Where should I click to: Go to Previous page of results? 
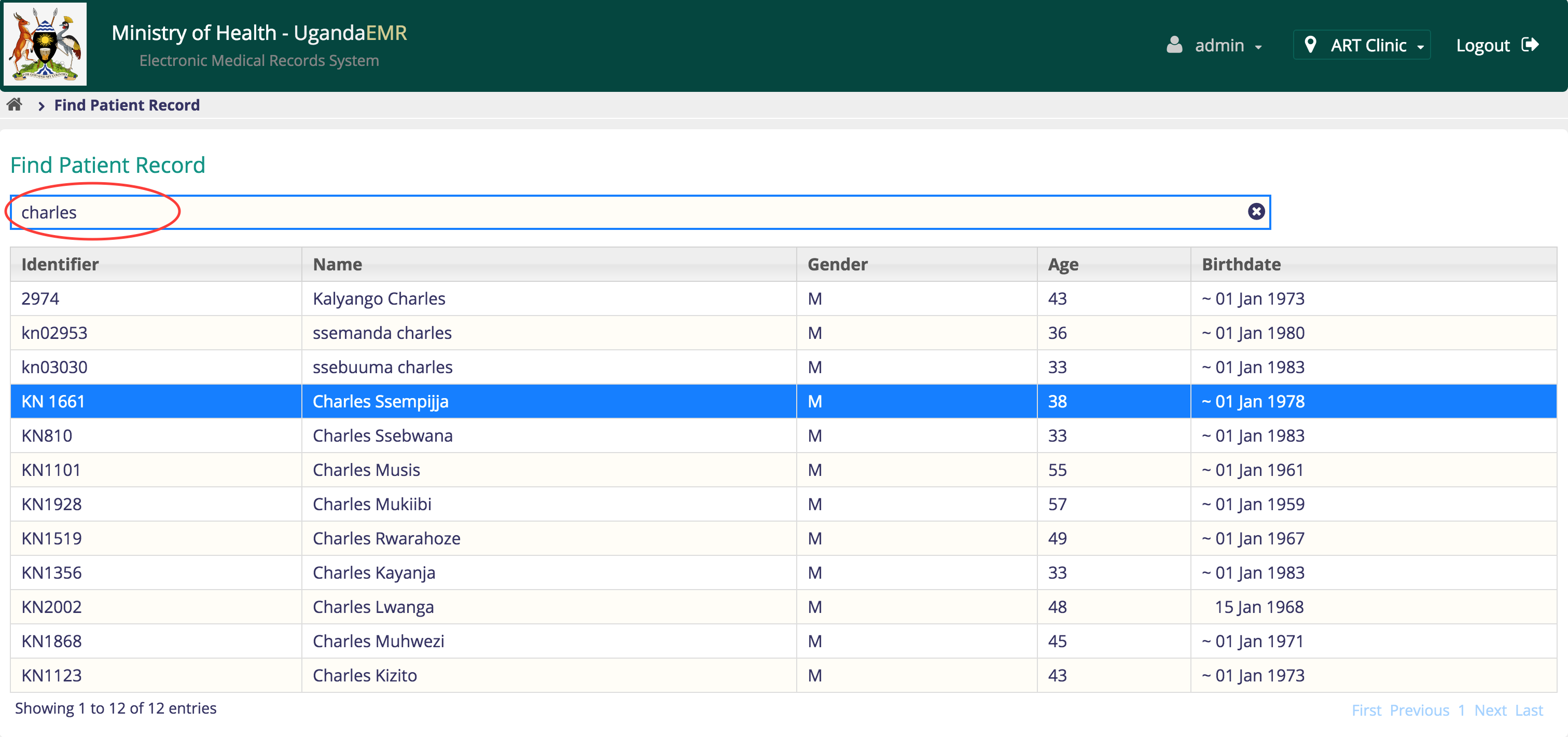[x=1419, y=710]
